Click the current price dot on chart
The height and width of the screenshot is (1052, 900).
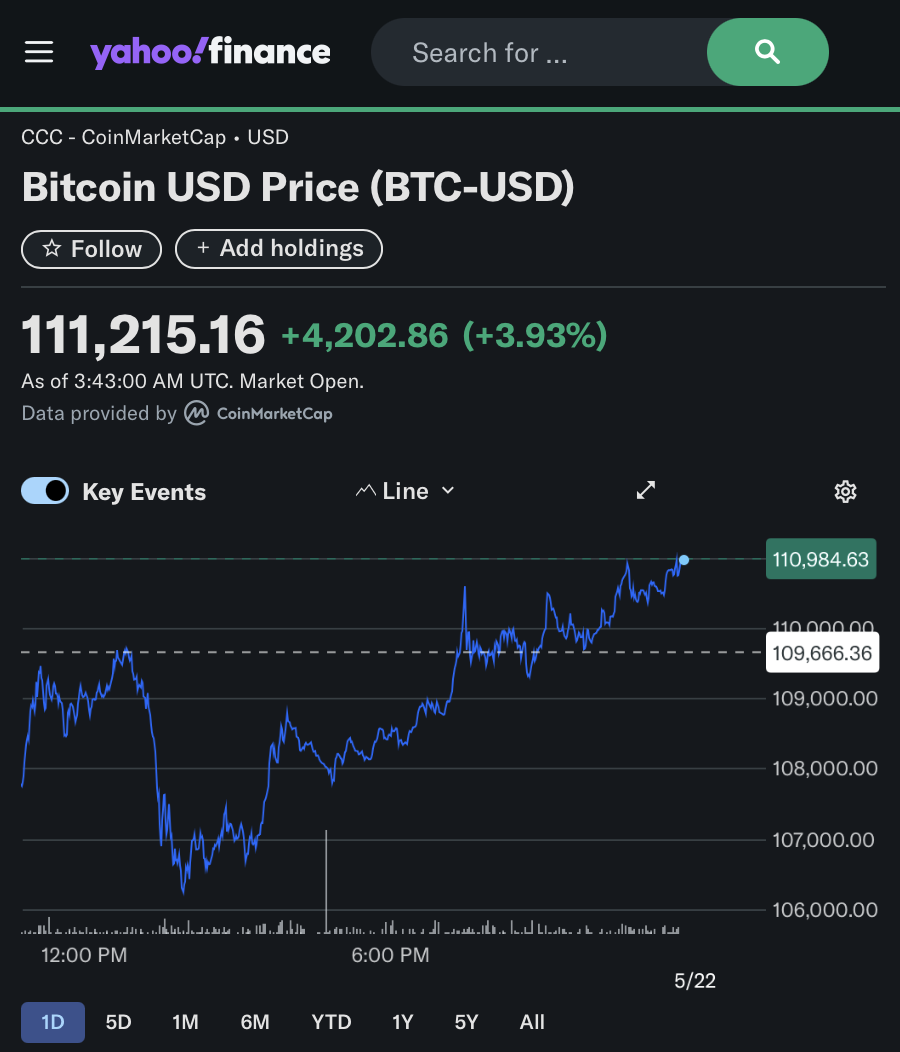pyautogui.click(x=684, y=560)
